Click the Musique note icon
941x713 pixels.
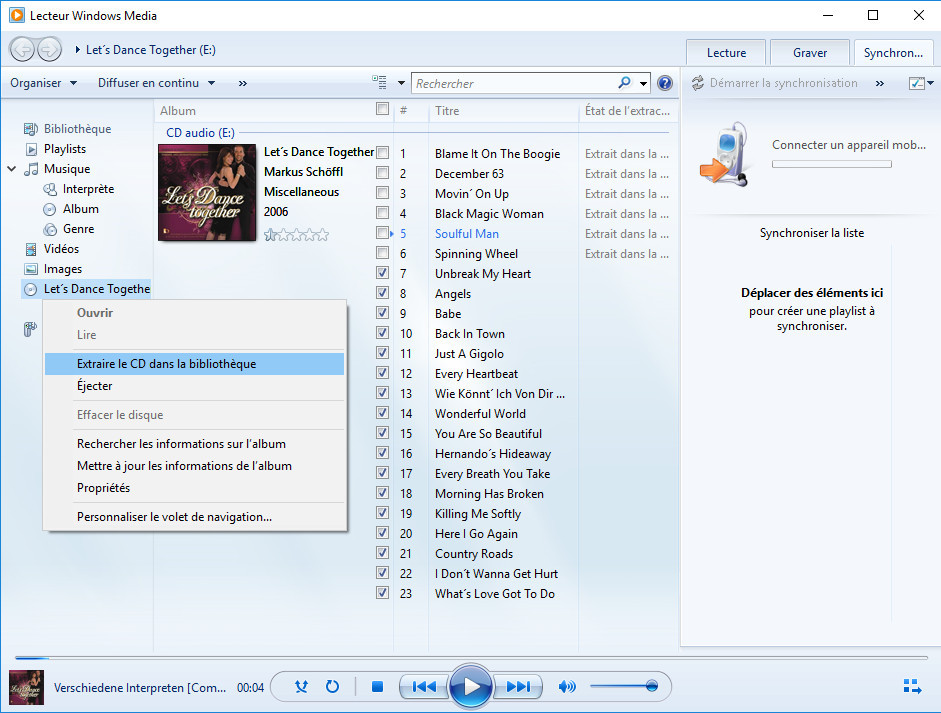tap(31, 169)
